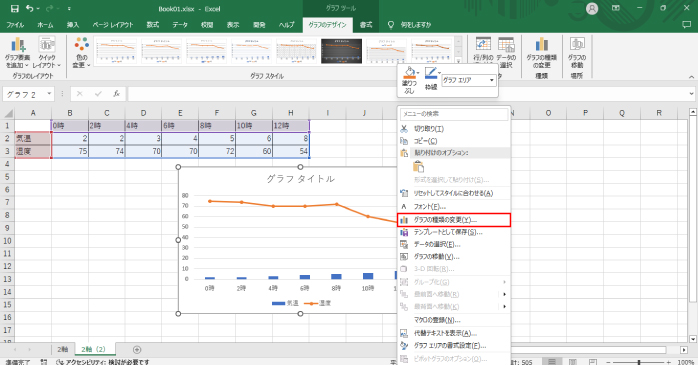Open Quick Layout (クイックレイアウト) gallery
Screen dimensions: 698x365
[47, 53]
